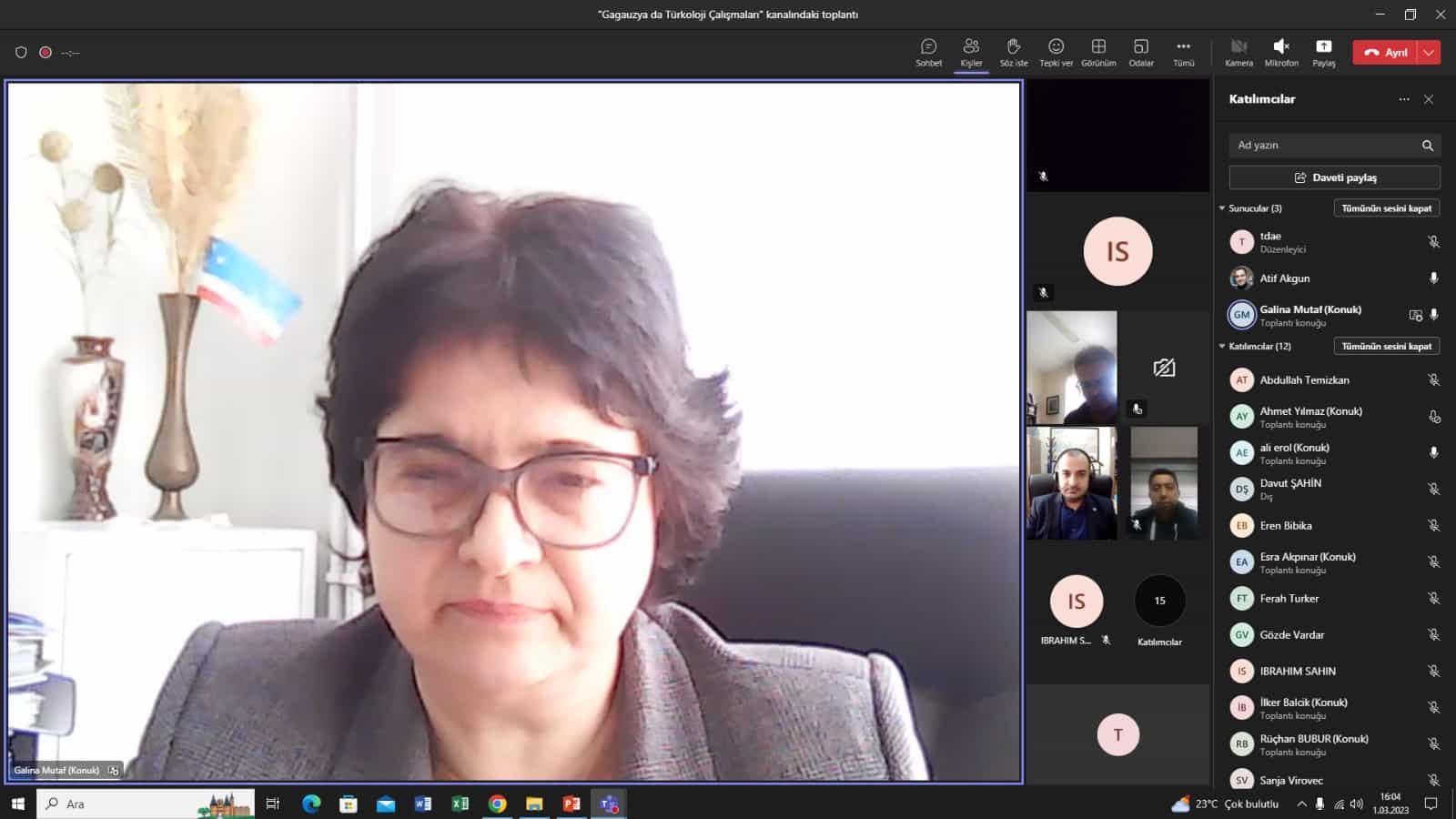Leave meeting with Ayrıl button

click(x=1385, y=53)
